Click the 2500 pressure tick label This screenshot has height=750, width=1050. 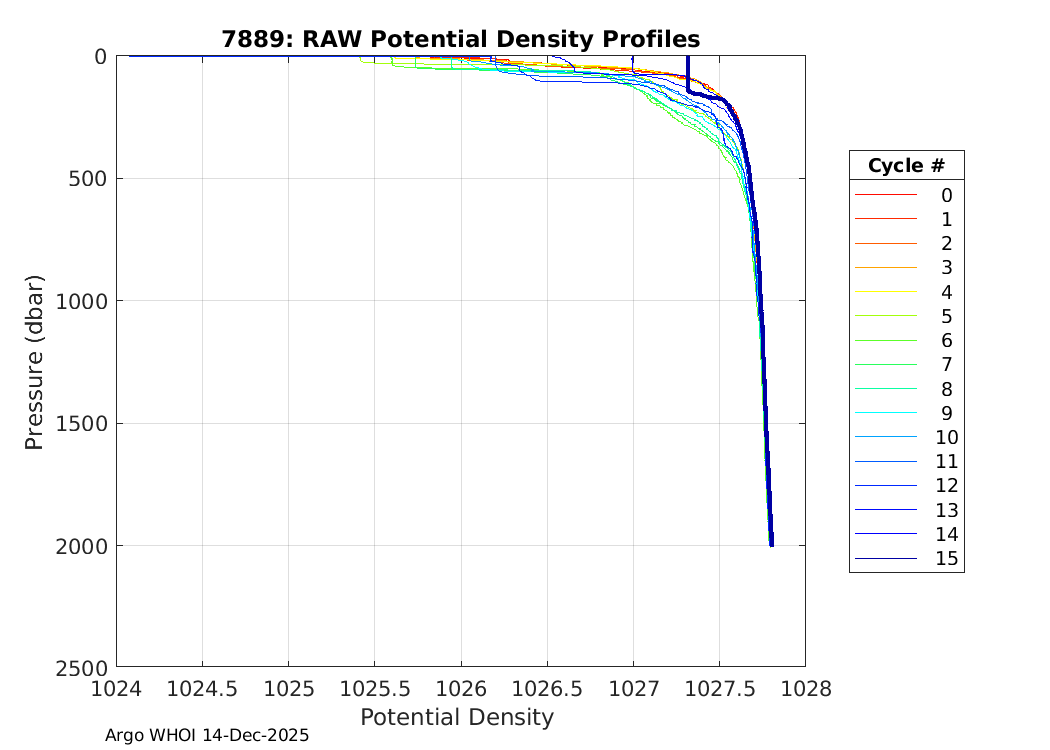pos(80,667)
